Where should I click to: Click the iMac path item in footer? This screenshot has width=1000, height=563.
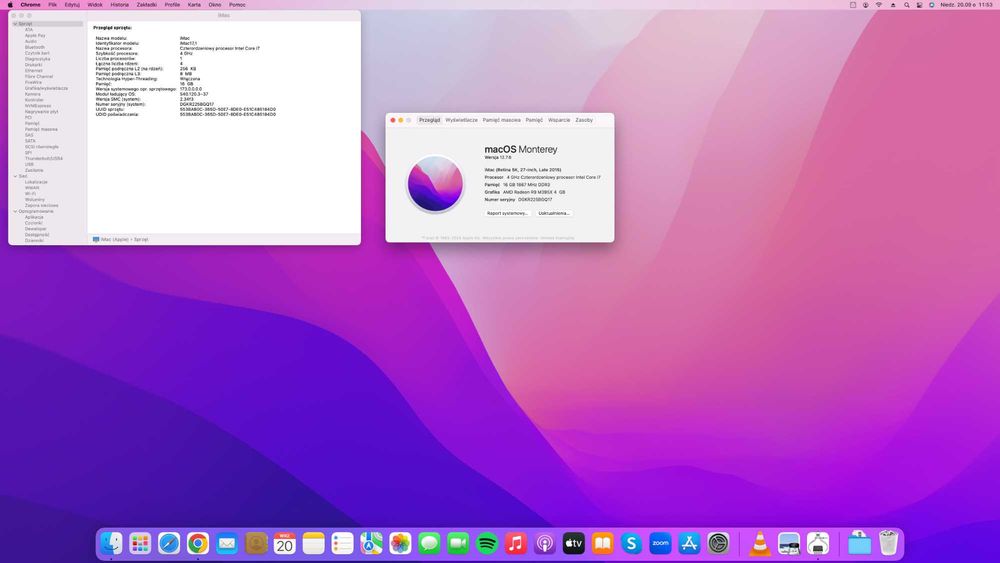tap(112, 239)
